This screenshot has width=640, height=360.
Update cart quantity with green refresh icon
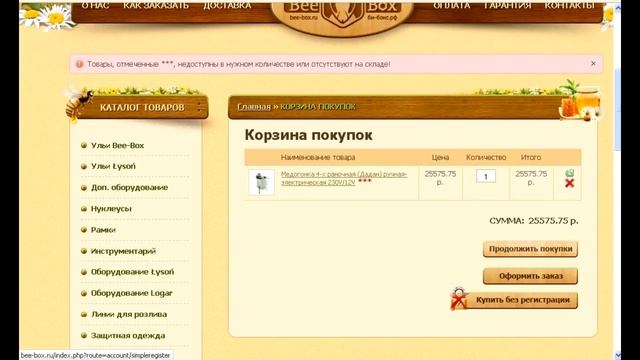(x=569, y=173)
